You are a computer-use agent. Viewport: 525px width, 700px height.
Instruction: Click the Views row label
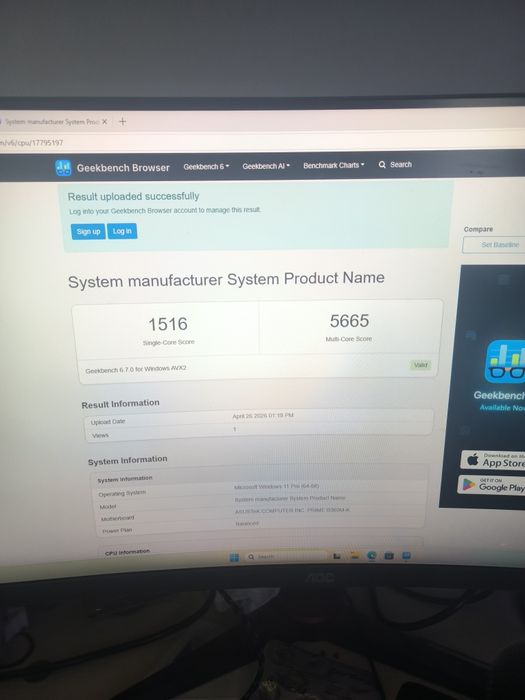[100, 435]
